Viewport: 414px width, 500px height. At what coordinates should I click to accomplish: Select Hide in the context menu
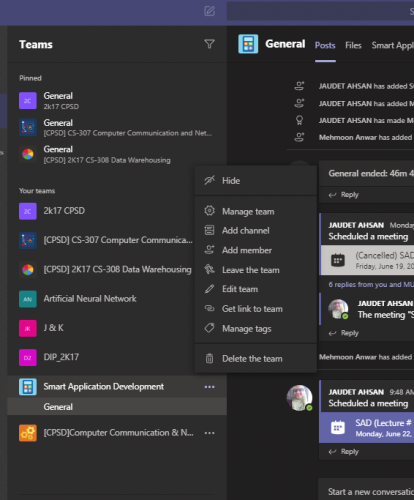(x=255, y=181)
